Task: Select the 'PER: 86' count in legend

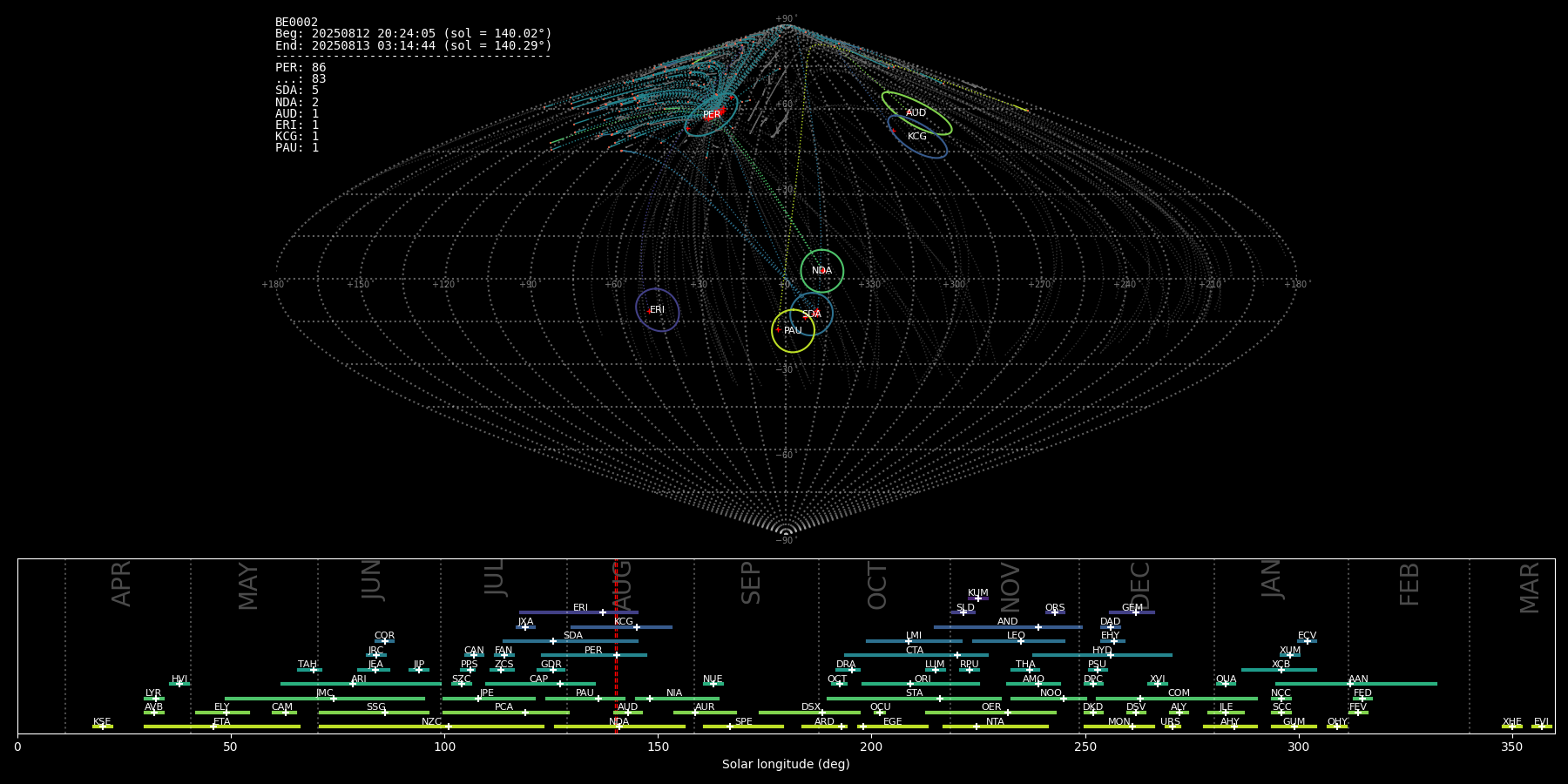Action: 301,67
